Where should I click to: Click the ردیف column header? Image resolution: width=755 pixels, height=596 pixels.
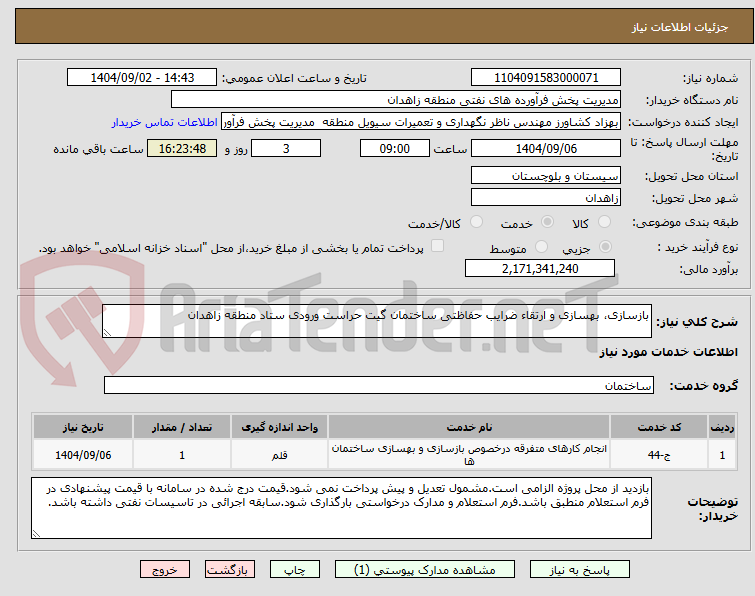coord(722,428)
